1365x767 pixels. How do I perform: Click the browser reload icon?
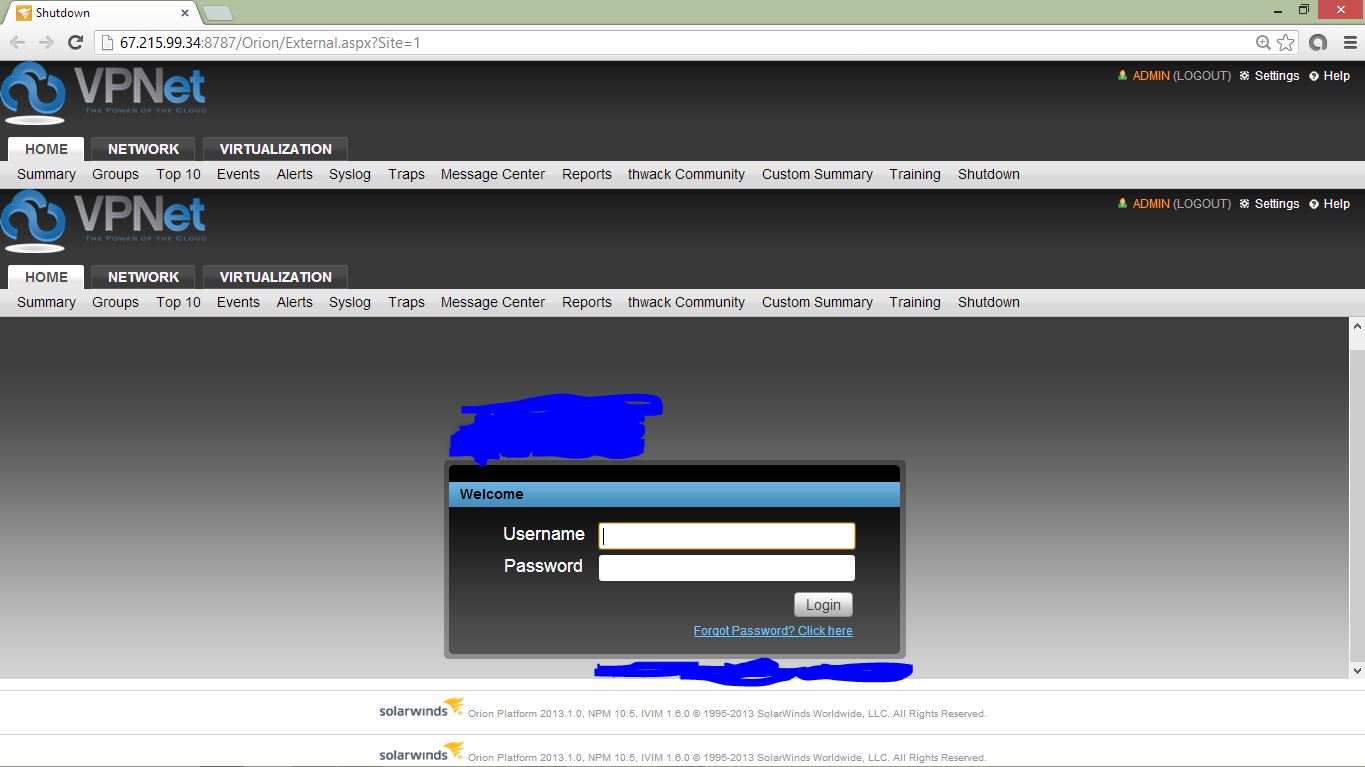coord(74,43)
